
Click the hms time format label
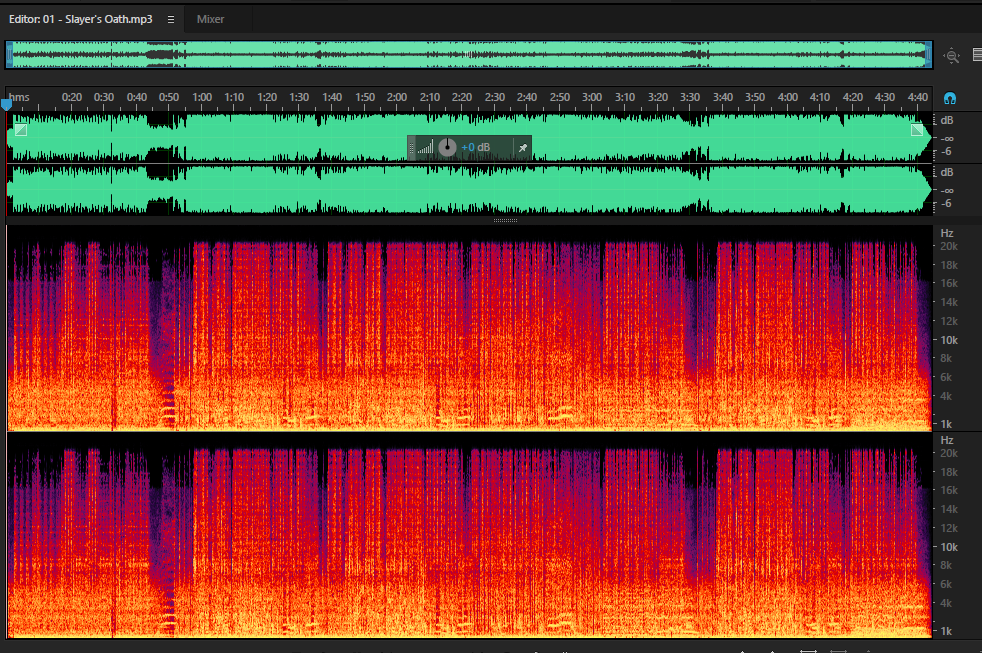19,97
